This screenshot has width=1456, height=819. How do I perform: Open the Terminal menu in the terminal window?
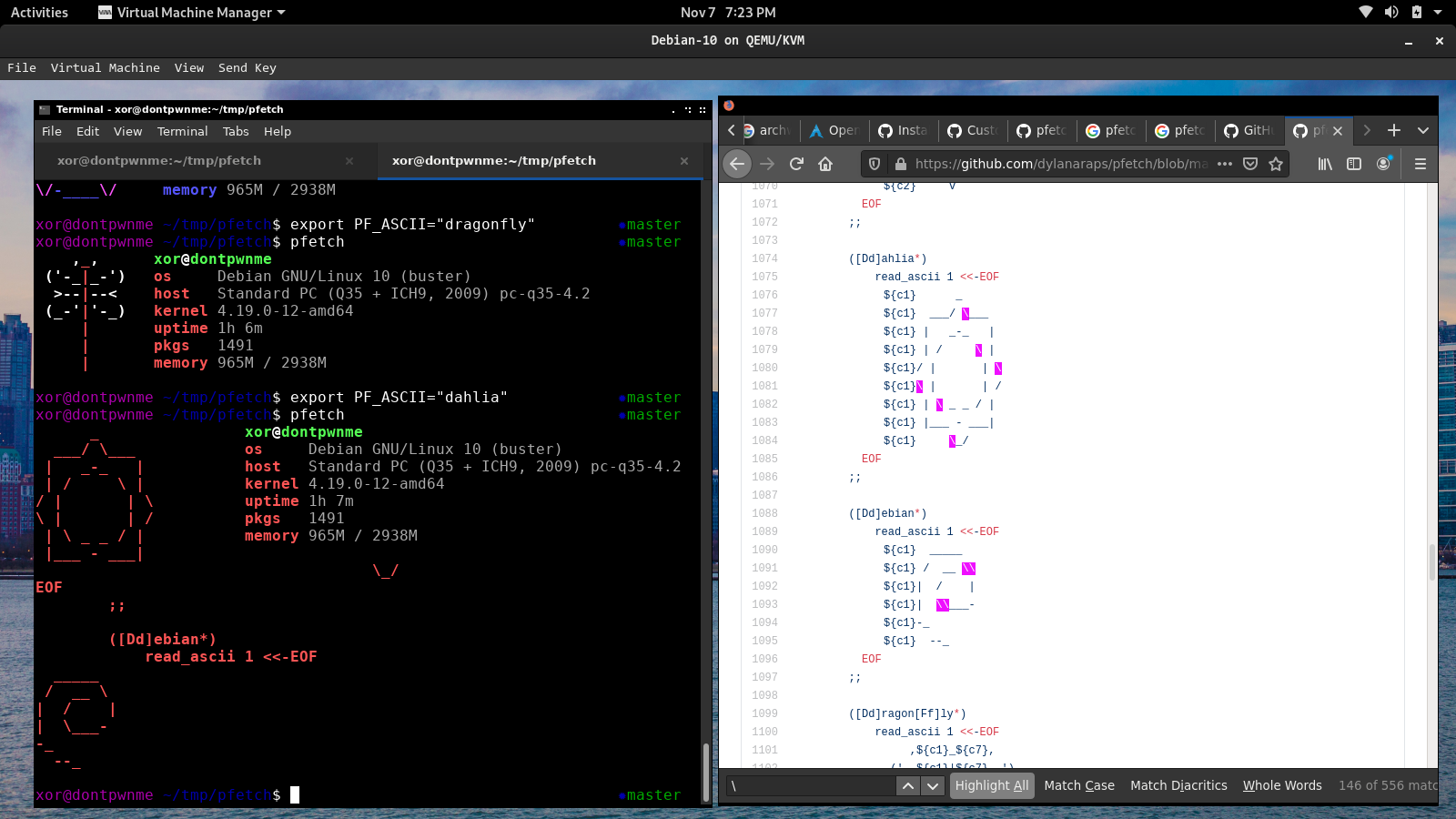point(182,131)
